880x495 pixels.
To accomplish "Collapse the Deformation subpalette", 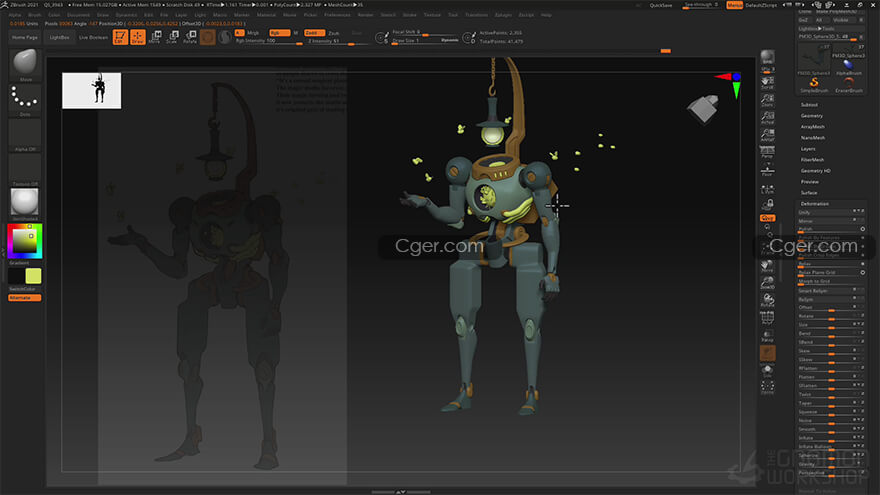I will pyautogui.click(x=815, y=203).
